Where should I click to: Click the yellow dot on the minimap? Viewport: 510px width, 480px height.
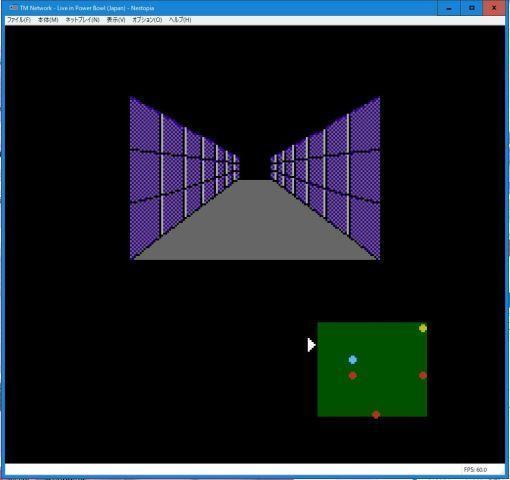point(423,328)
